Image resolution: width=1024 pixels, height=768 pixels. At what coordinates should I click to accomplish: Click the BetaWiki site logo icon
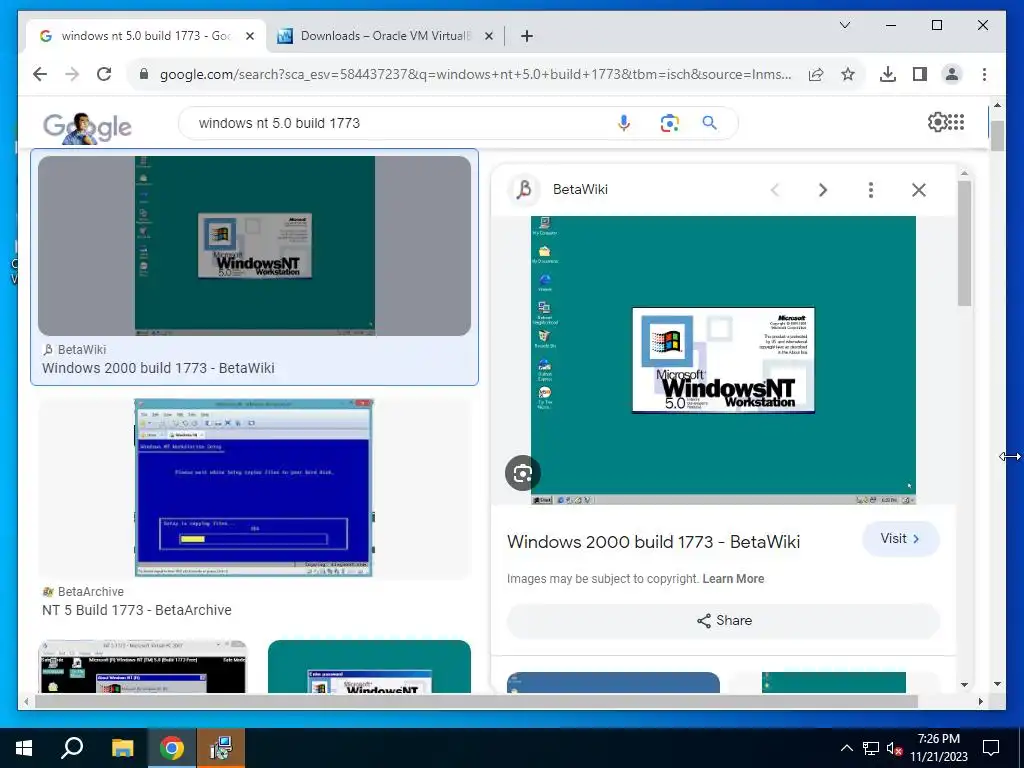tap(524, 189)
